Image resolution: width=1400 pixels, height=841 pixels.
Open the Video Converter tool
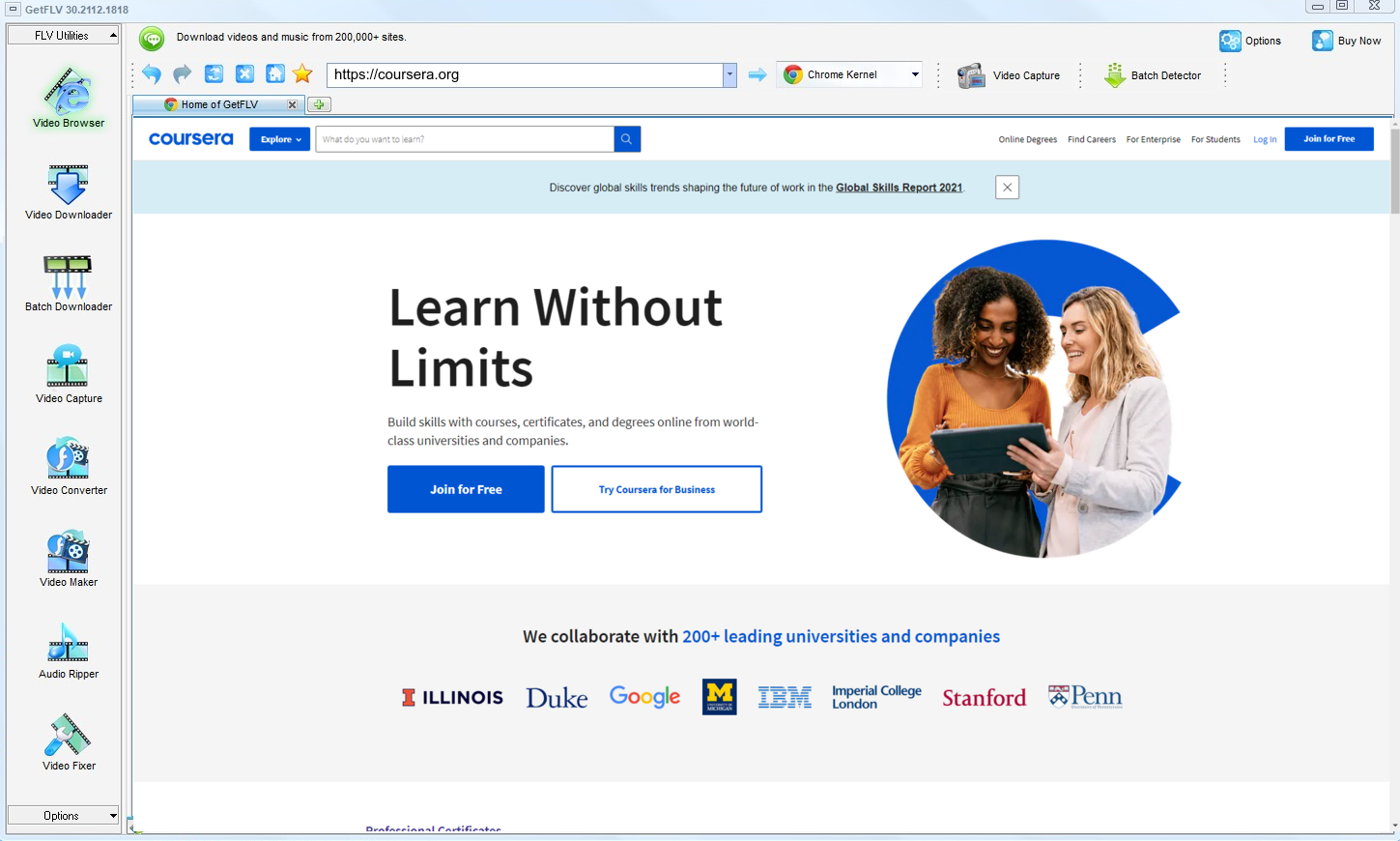coord(68,466)
